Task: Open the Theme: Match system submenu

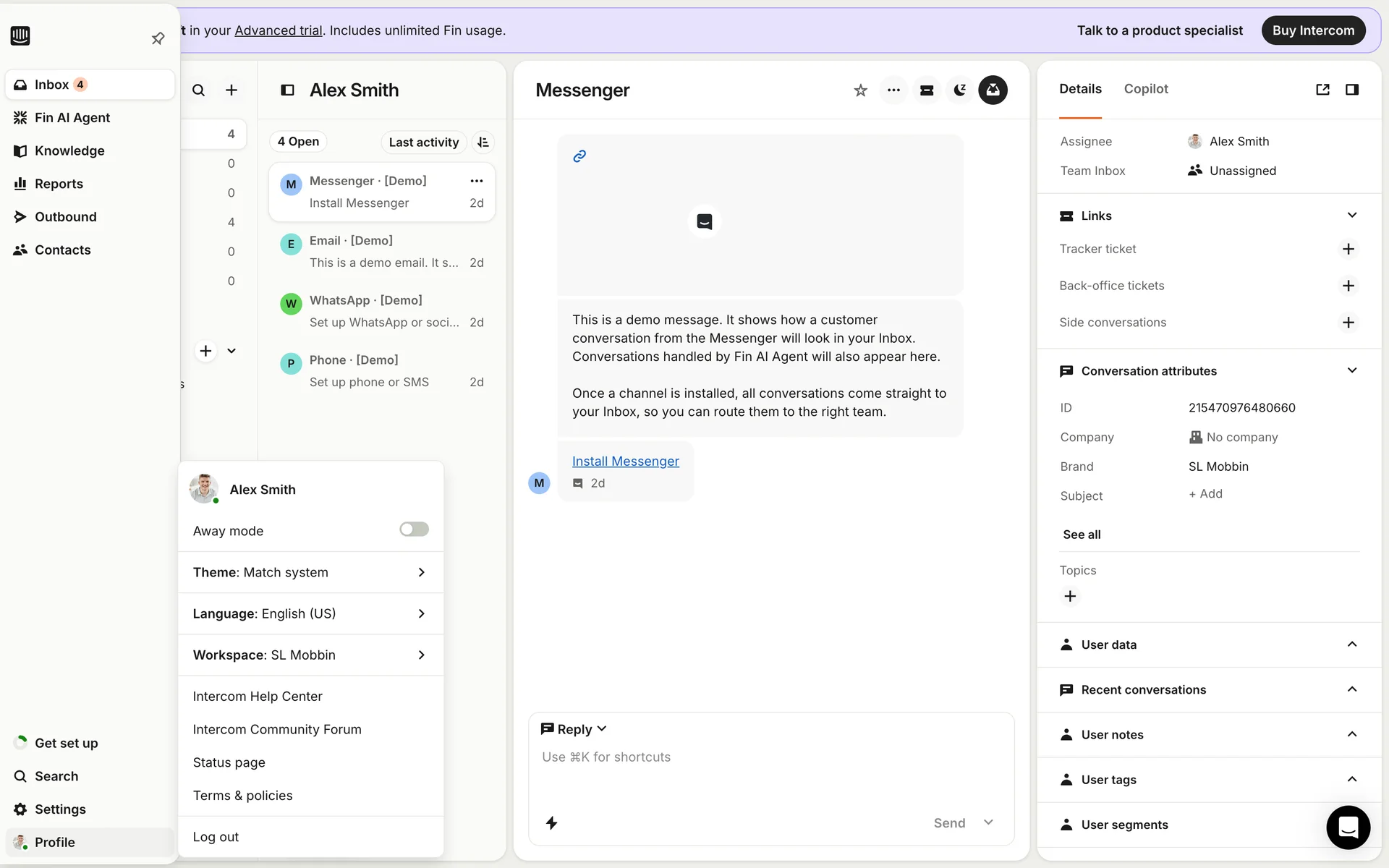Action: coord(310,572)
